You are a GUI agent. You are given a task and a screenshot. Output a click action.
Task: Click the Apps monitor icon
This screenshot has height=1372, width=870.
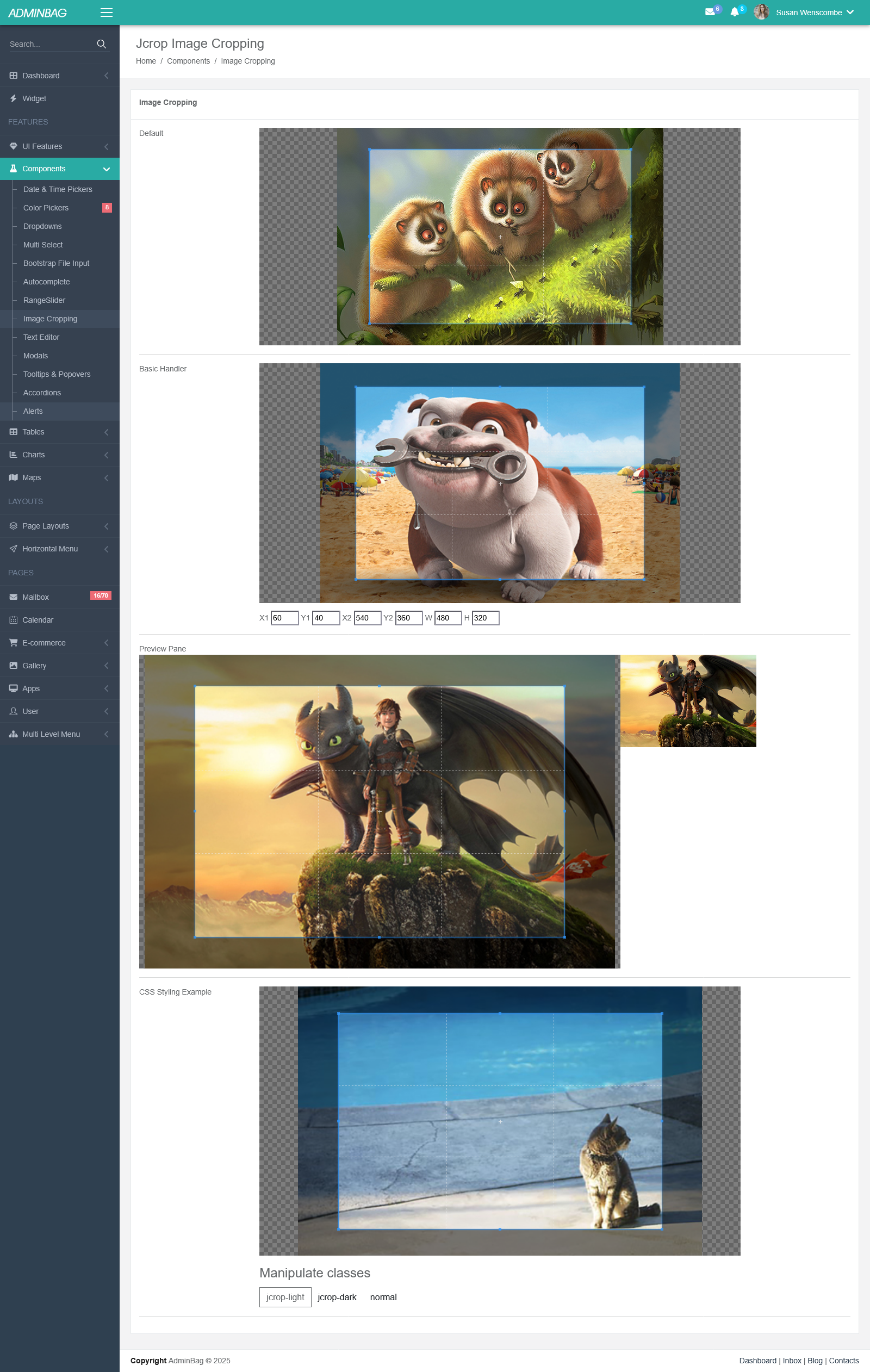click(x=13, y=688)
